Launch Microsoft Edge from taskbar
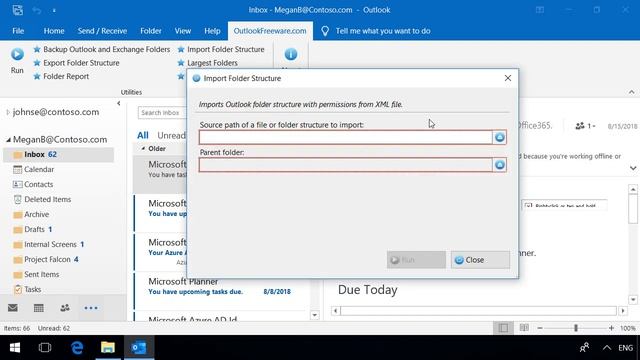640x360 pixels. [x=77, y=348]
